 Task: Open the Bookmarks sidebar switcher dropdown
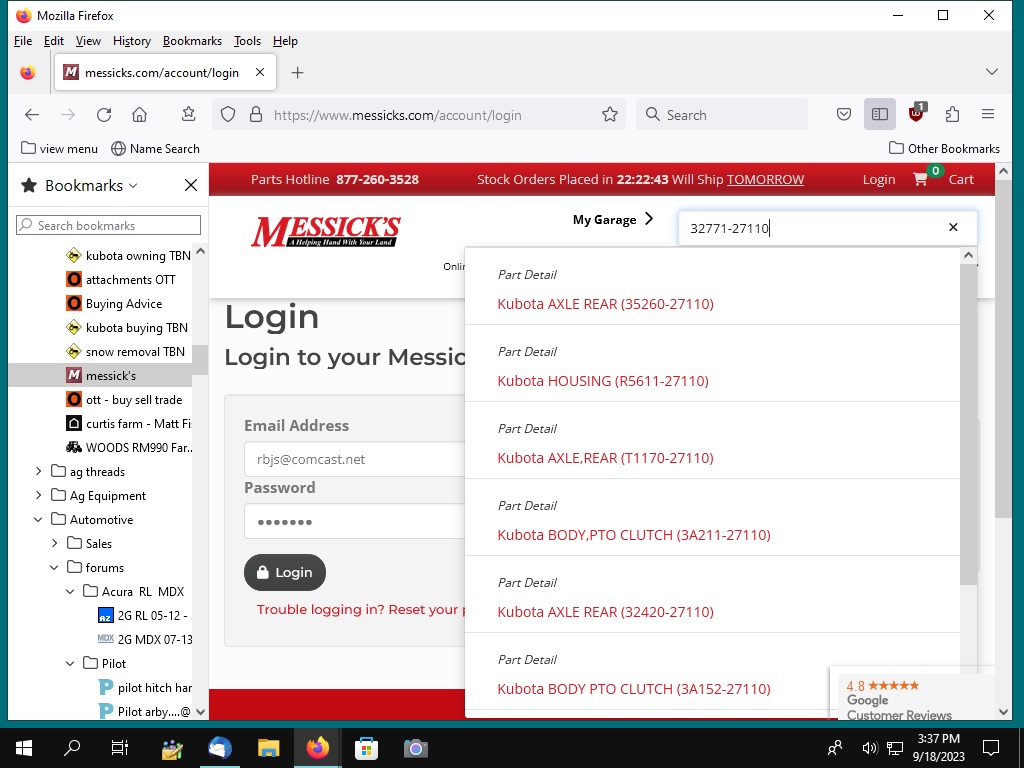click(91, 185)
